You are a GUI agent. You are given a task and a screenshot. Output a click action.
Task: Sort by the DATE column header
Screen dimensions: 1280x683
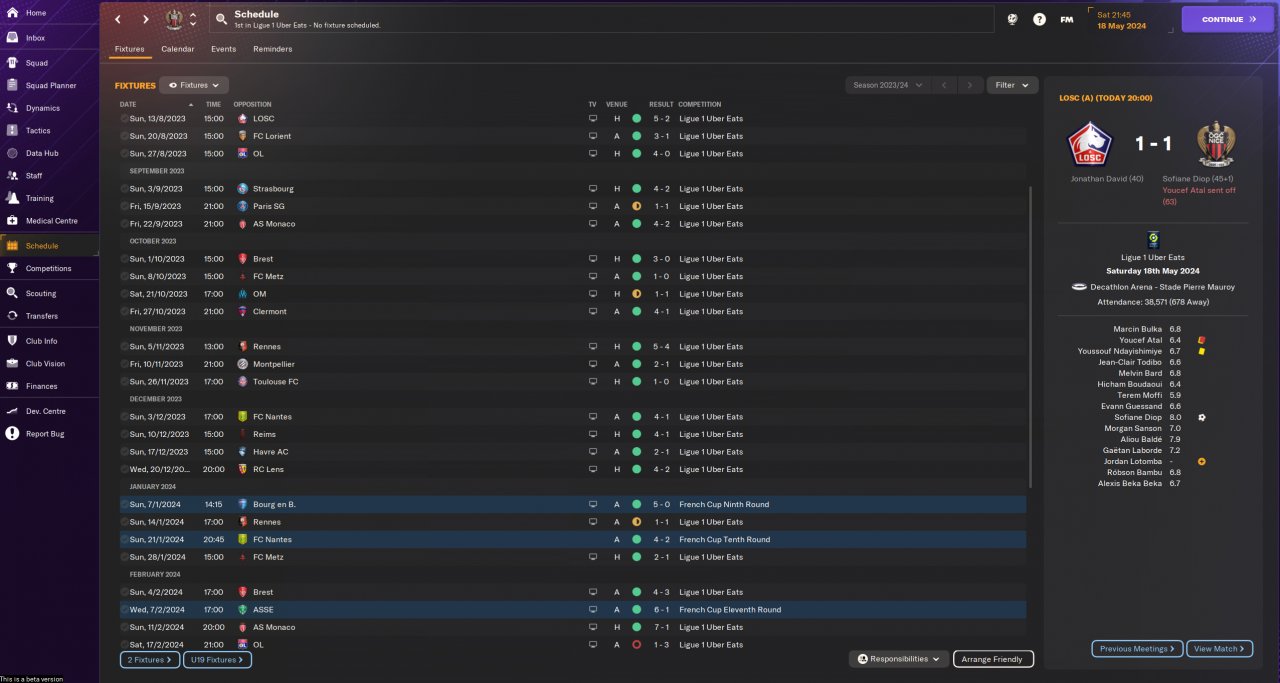128,104
